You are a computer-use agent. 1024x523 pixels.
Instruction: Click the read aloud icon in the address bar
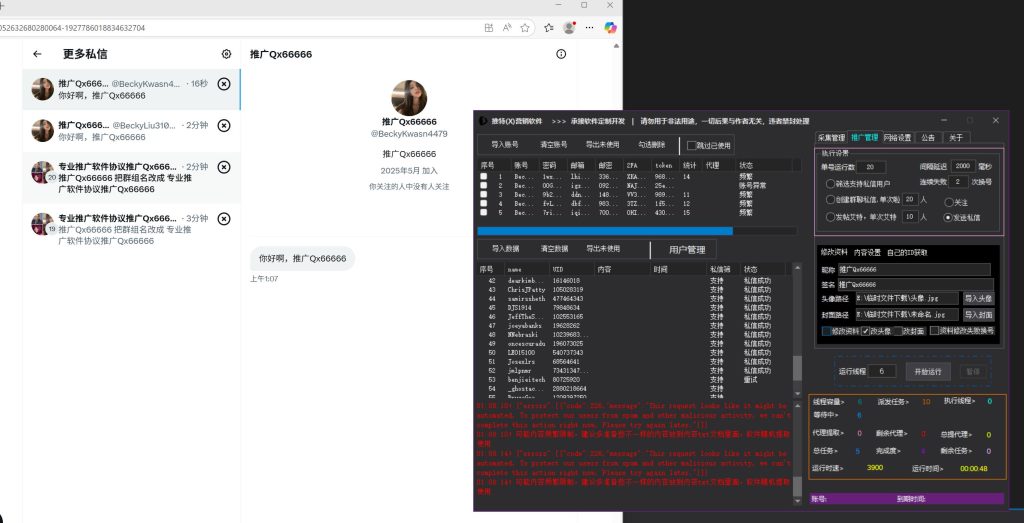point(505,28)
